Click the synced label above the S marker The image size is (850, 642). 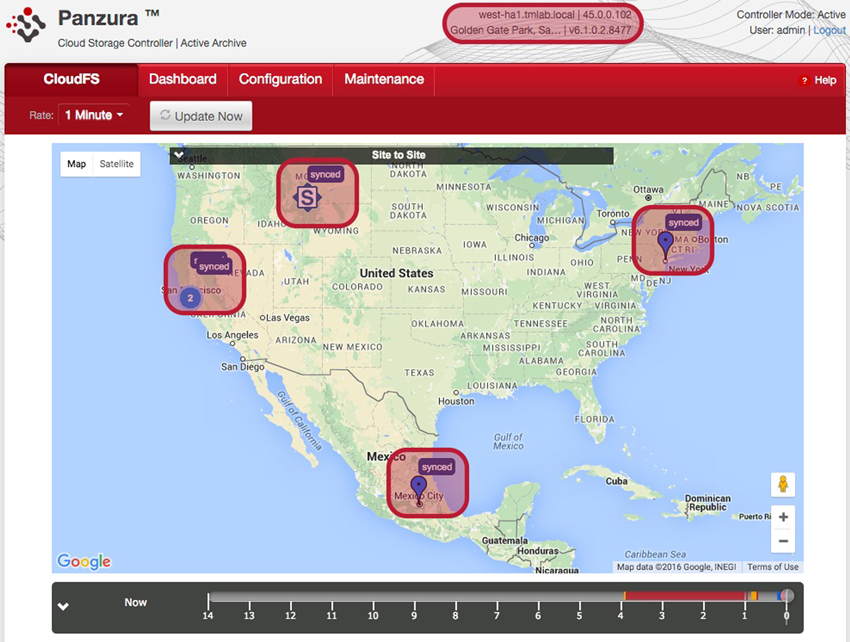click(x=325, y=174)
